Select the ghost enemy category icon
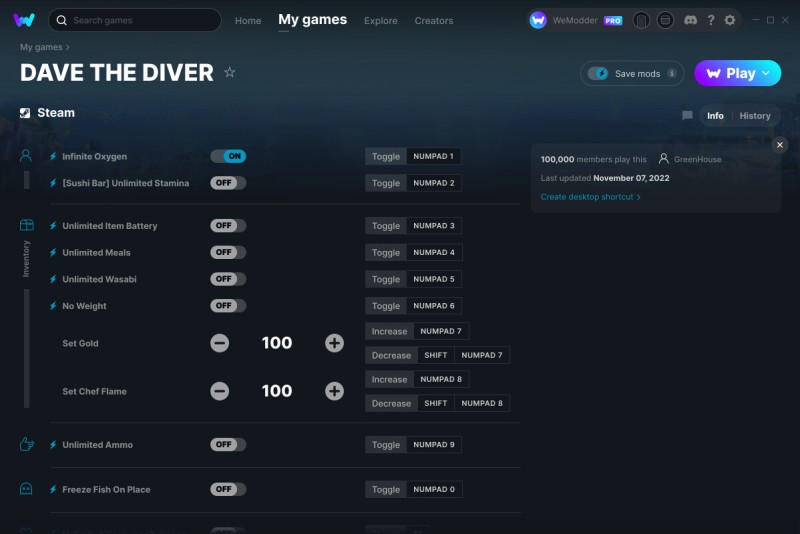This screenshot has height=534, width=800. (x=26, y=489)
